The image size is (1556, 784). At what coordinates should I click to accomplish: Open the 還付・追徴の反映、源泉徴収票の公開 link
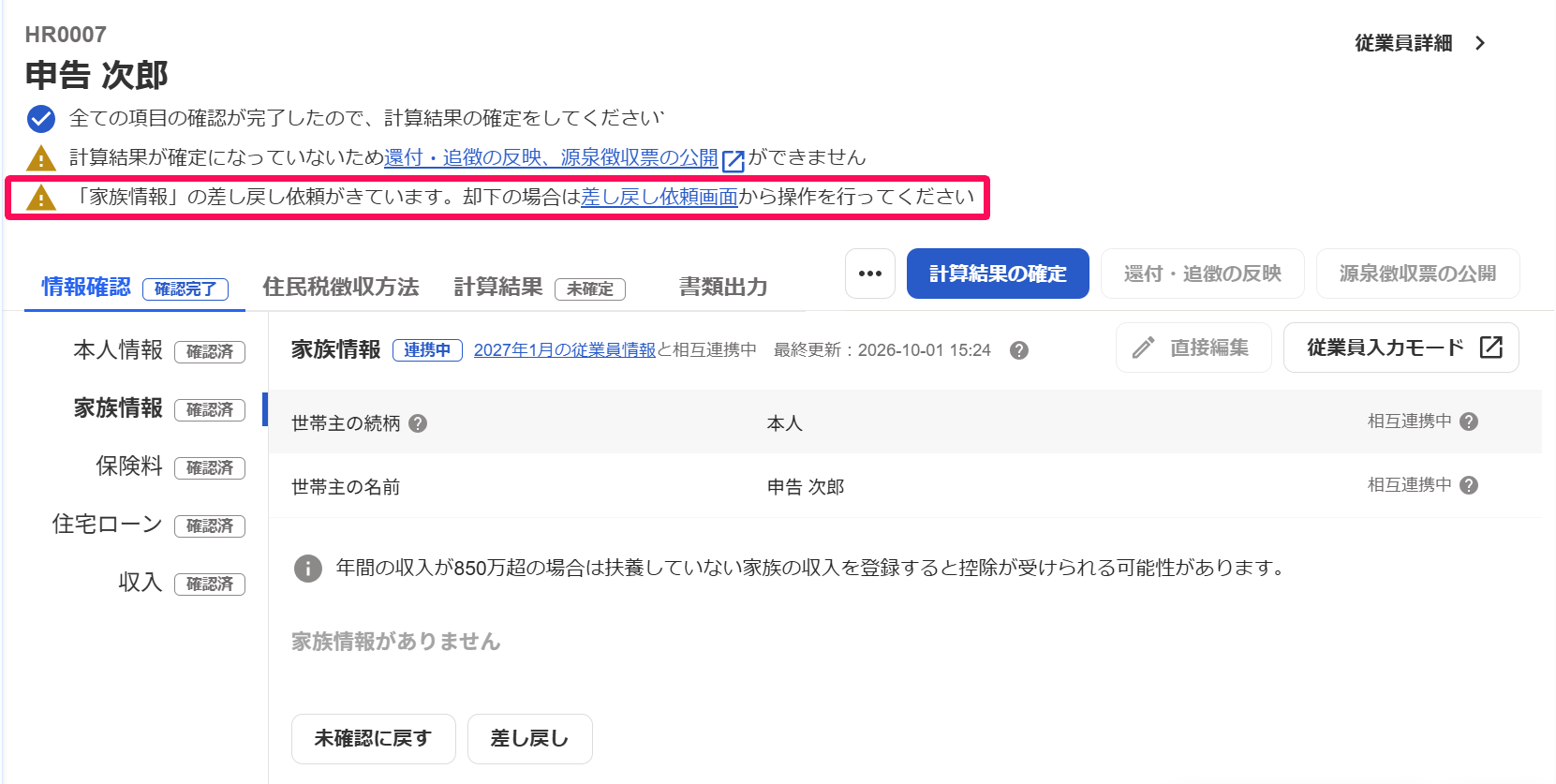(x=551, y=157)
